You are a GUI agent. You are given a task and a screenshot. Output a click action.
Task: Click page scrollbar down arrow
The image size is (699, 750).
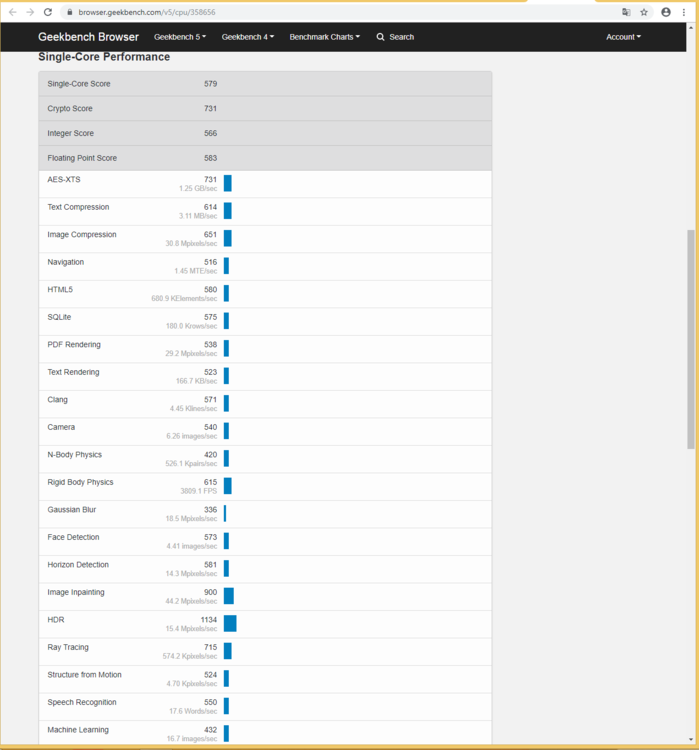point(690,739)
